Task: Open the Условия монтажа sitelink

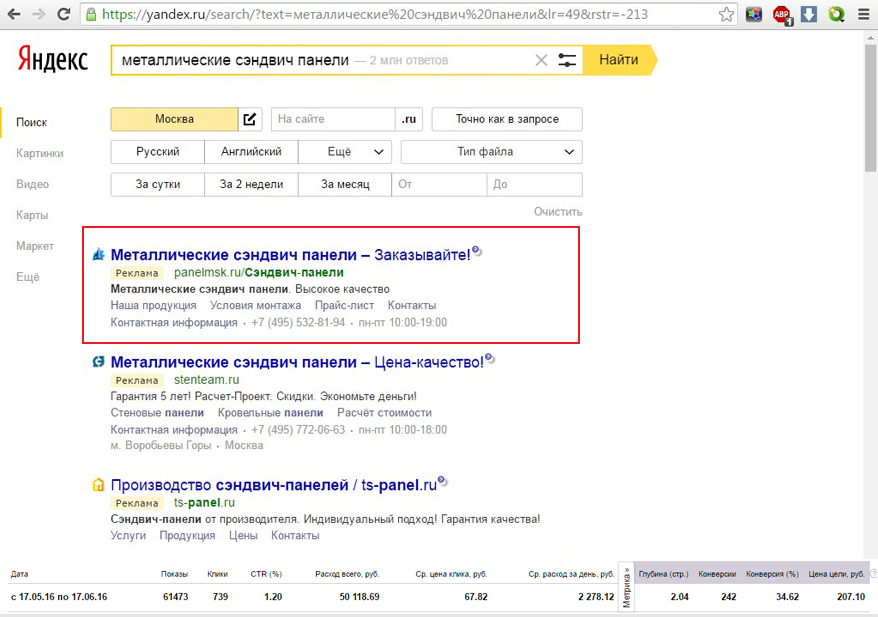Action: (255, 306)
